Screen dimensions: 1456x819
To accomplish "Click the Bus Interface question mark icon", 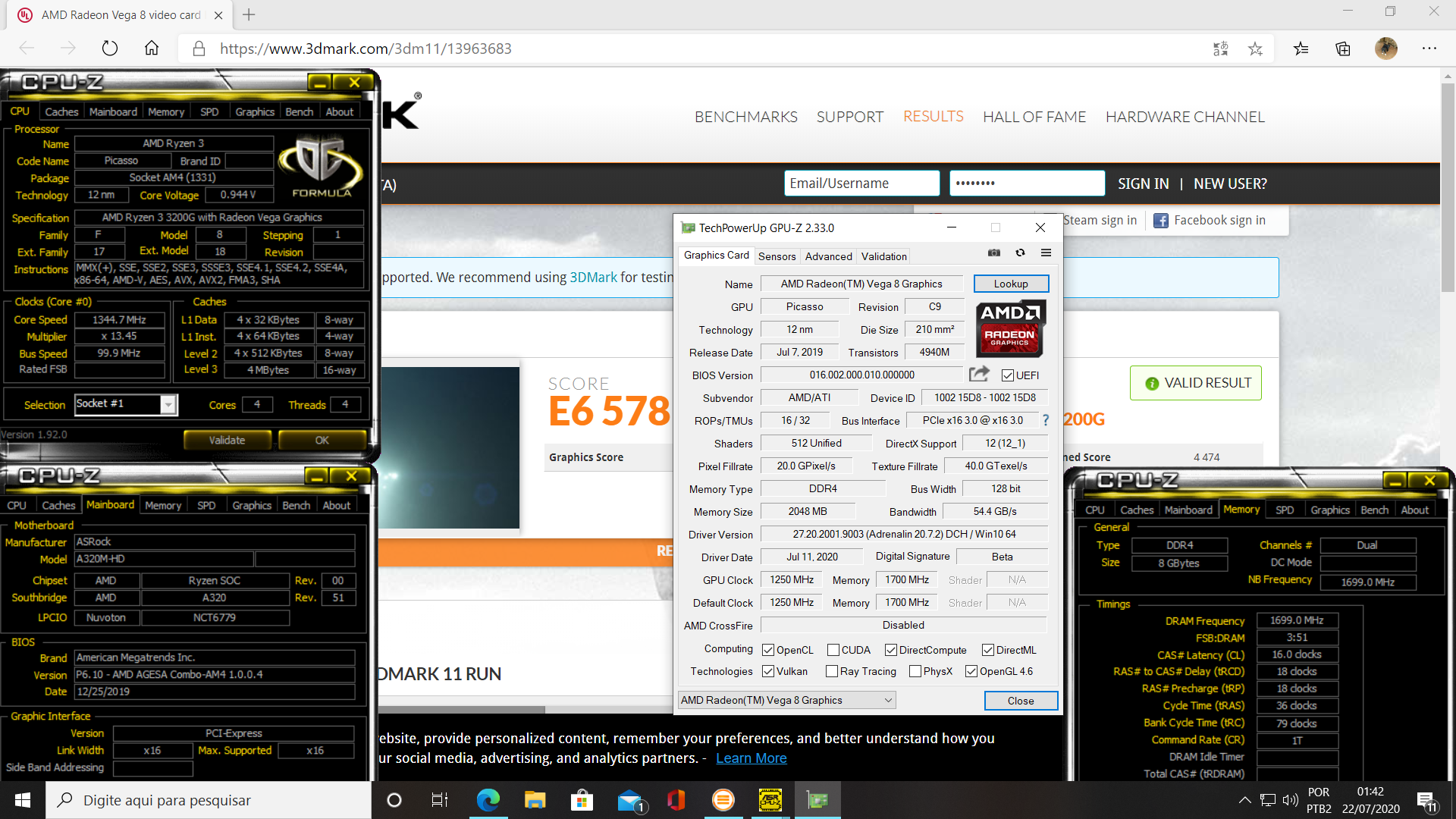I will tap(1046, 420).
